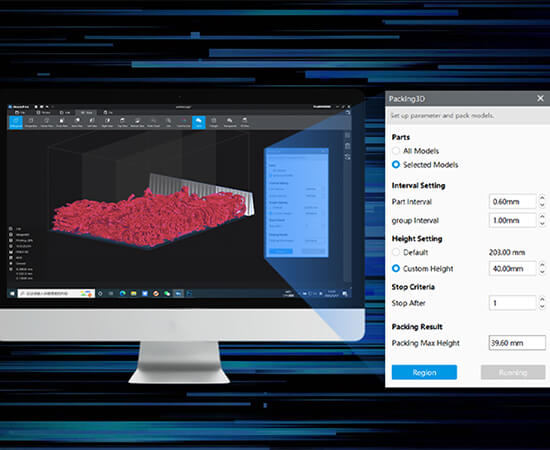Open Windows Start menu on the monitor
The image size is (550, 450).
tap(12, 293)
